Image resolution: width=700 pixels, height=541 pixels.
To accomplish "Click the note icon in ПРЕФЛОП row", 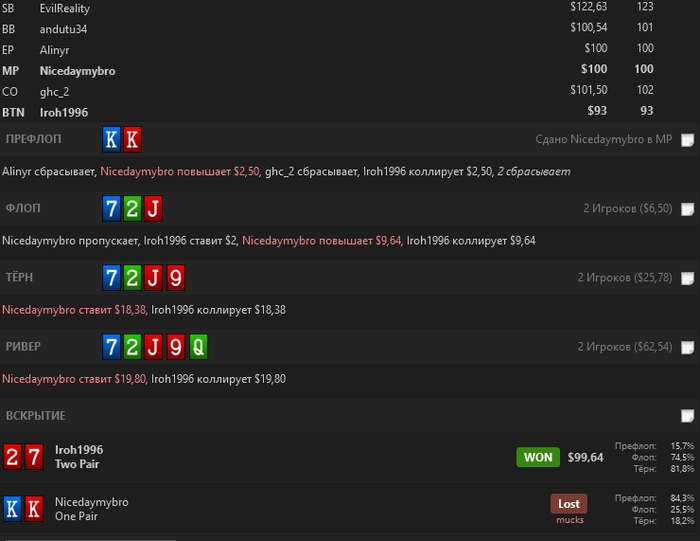I will click(688, 140).
